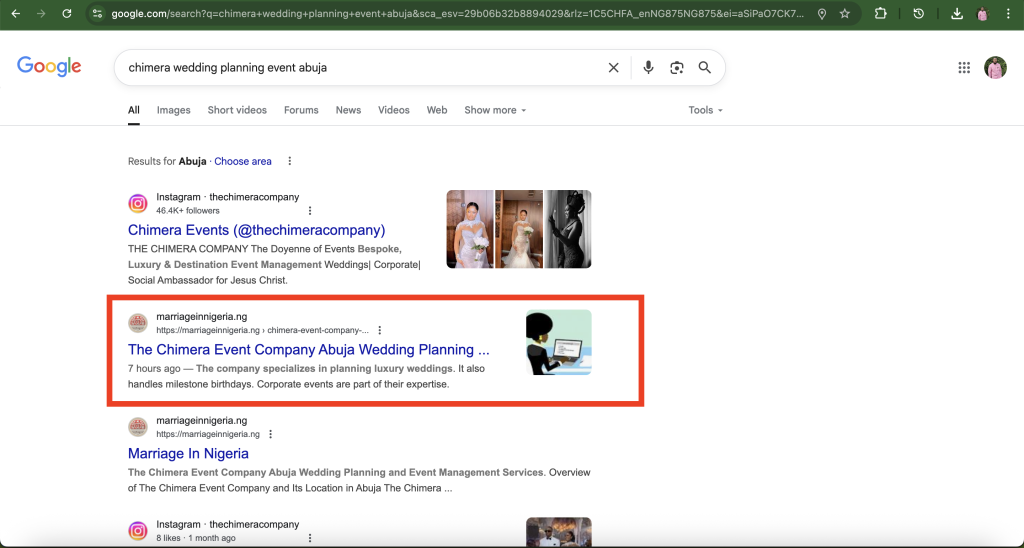Open site information icon in address bar

[97, 13]
